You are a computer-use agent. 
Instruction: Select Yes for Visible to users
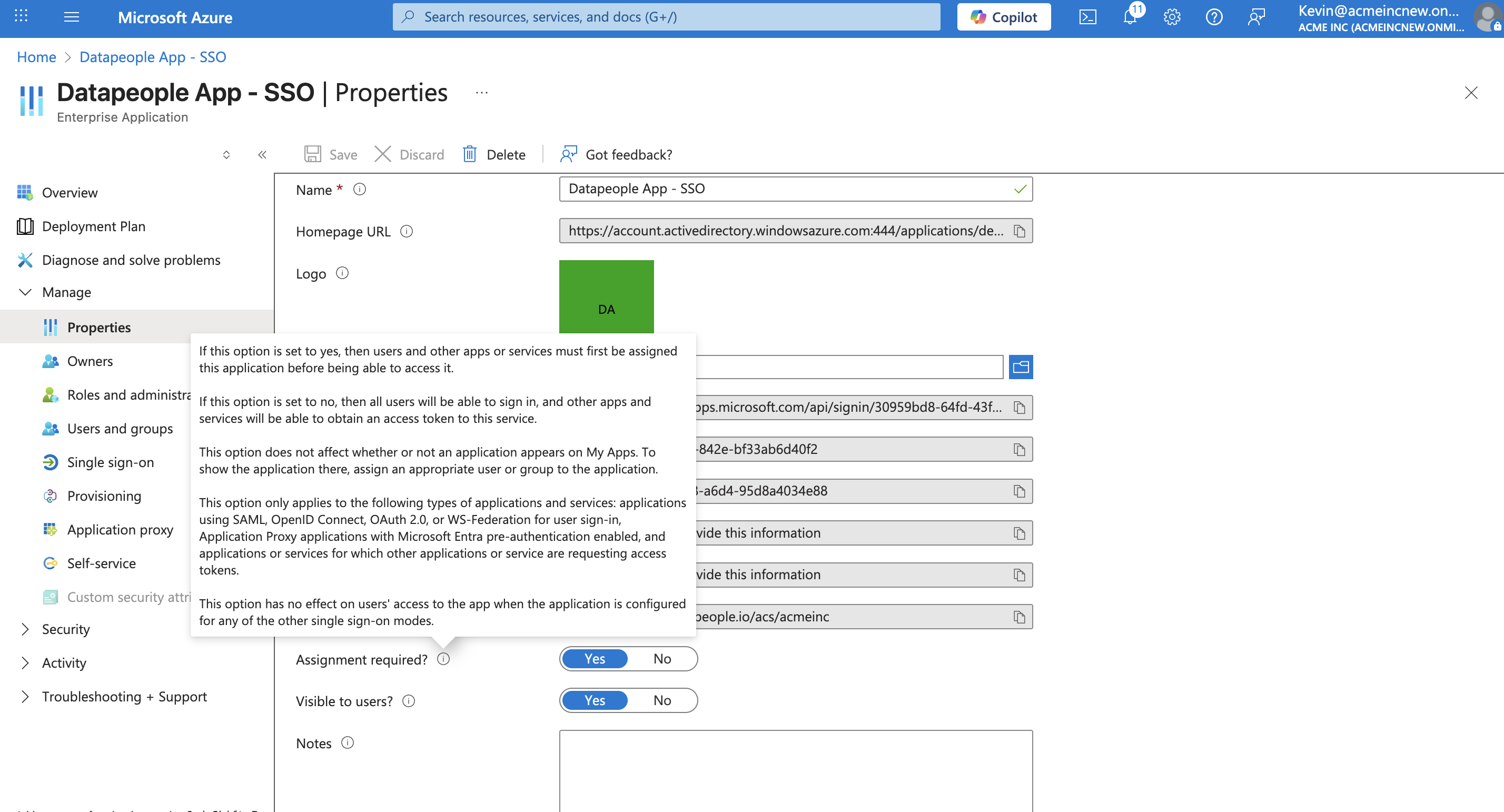(595, 700)
